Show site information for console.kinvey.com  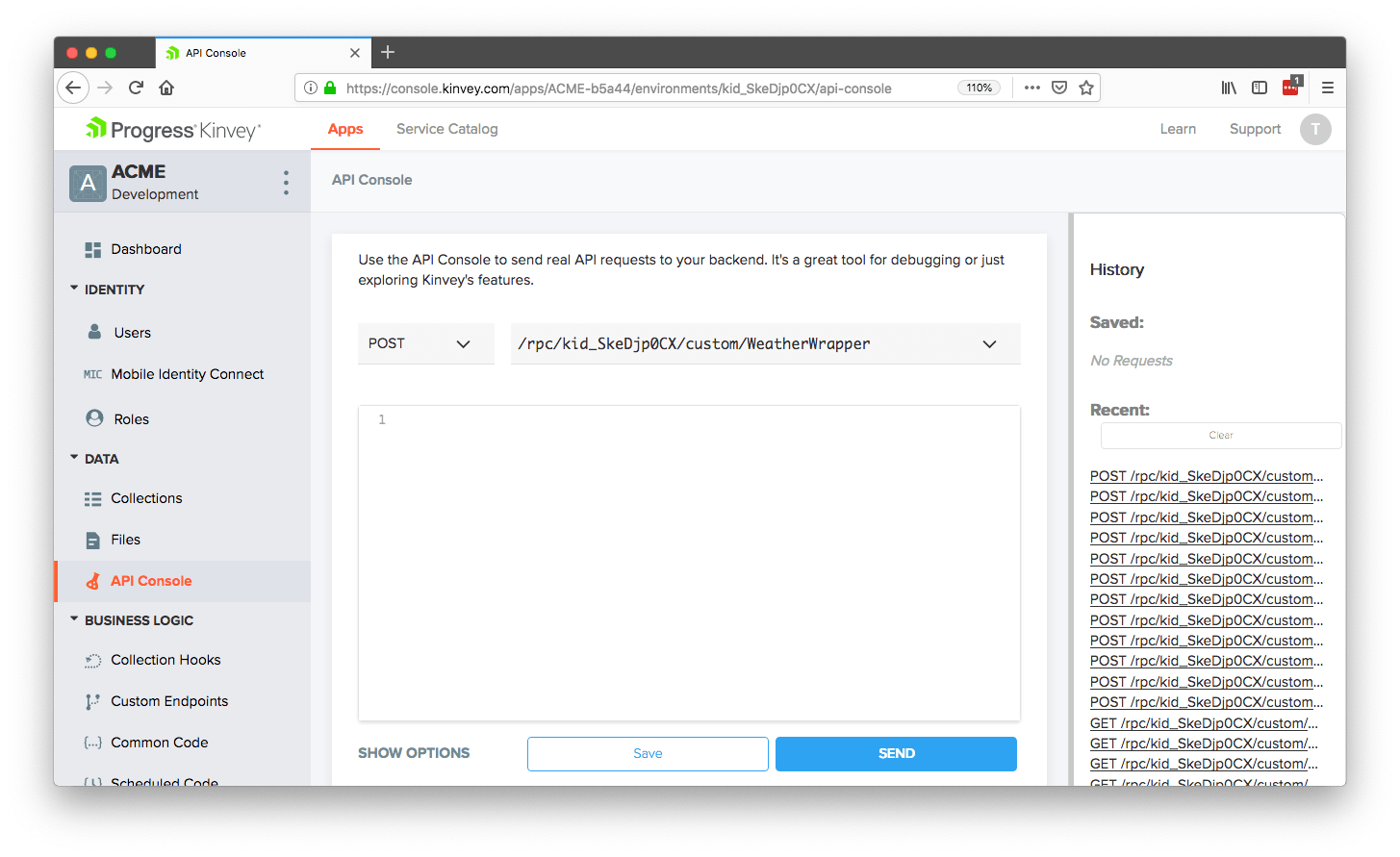[x=311, y=88]
